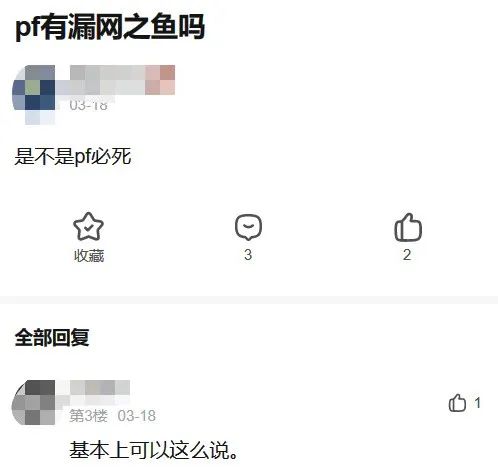
Task: Like the post with the thumbs-up icon
Action: [408, 227]
